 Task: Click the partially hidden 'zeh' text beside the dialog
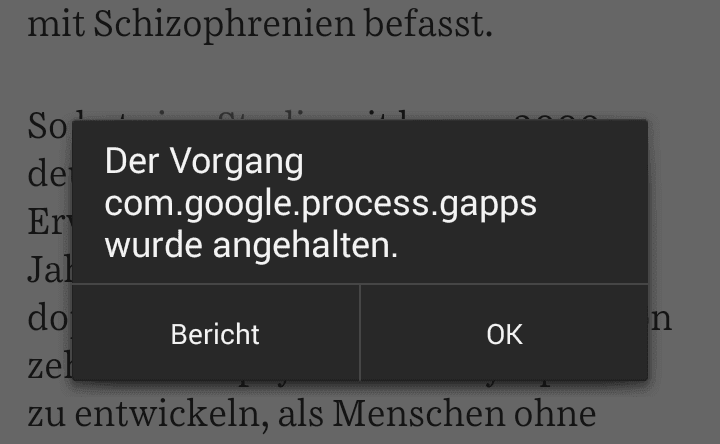tap(50, 366)
